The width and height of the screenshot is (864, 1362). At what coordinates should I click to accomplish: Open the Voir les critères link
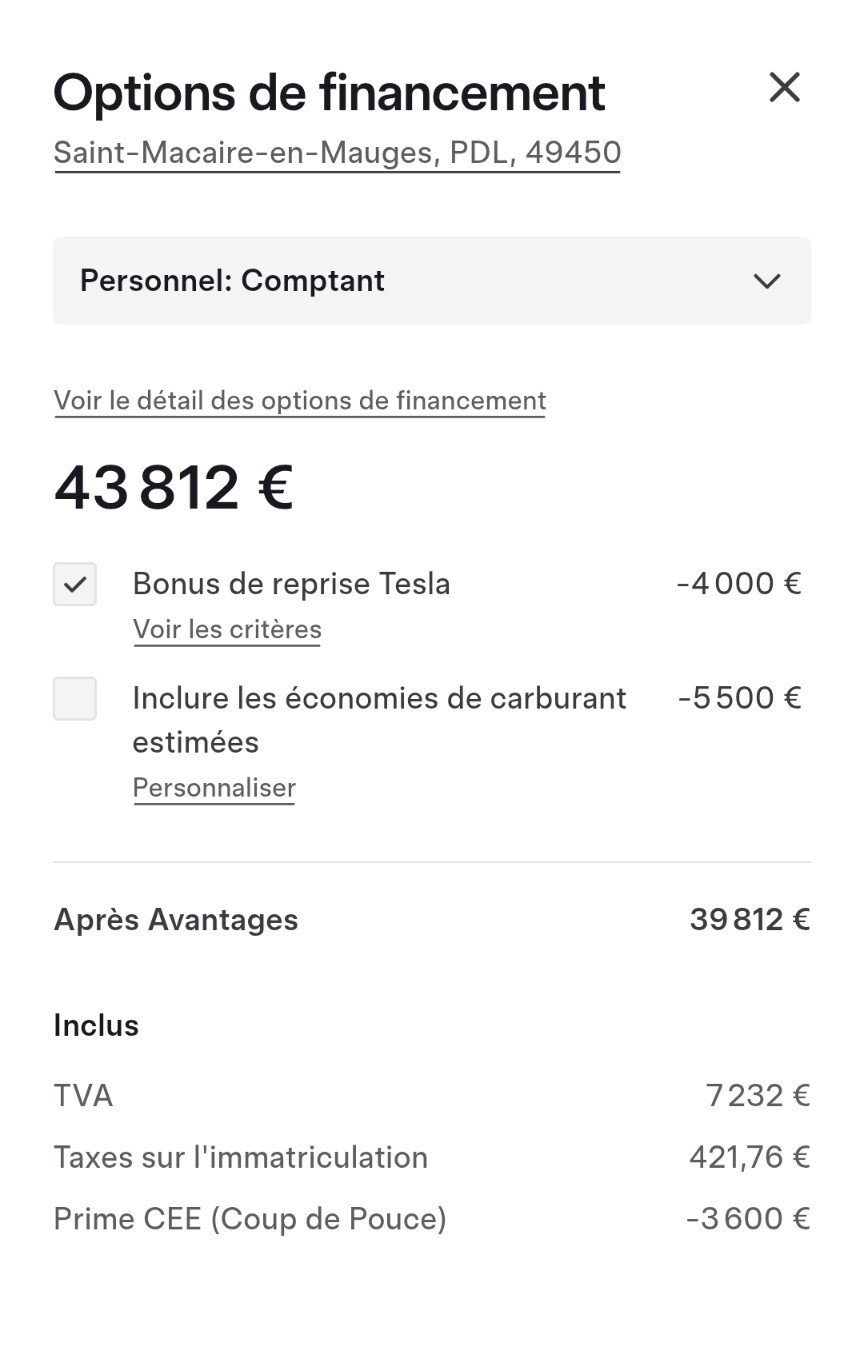pos(227,630)
